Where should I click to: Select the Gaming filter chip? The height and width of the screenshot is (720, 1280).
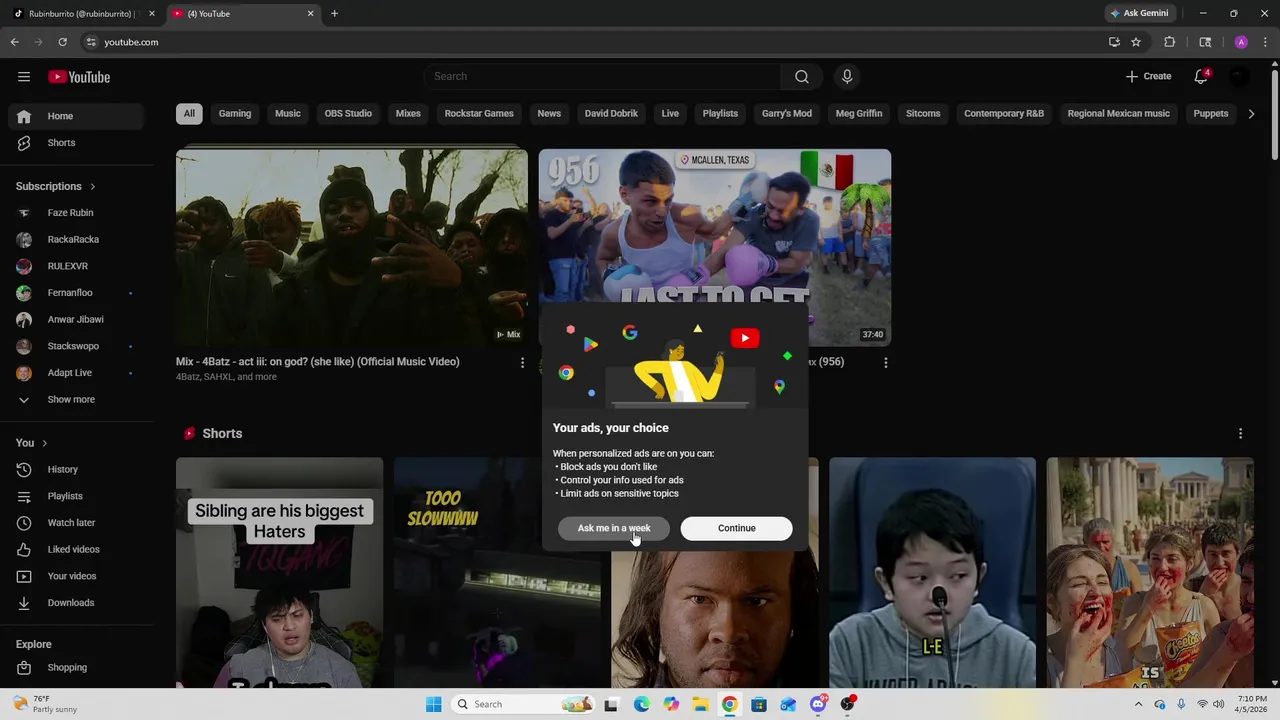point(235,114)
